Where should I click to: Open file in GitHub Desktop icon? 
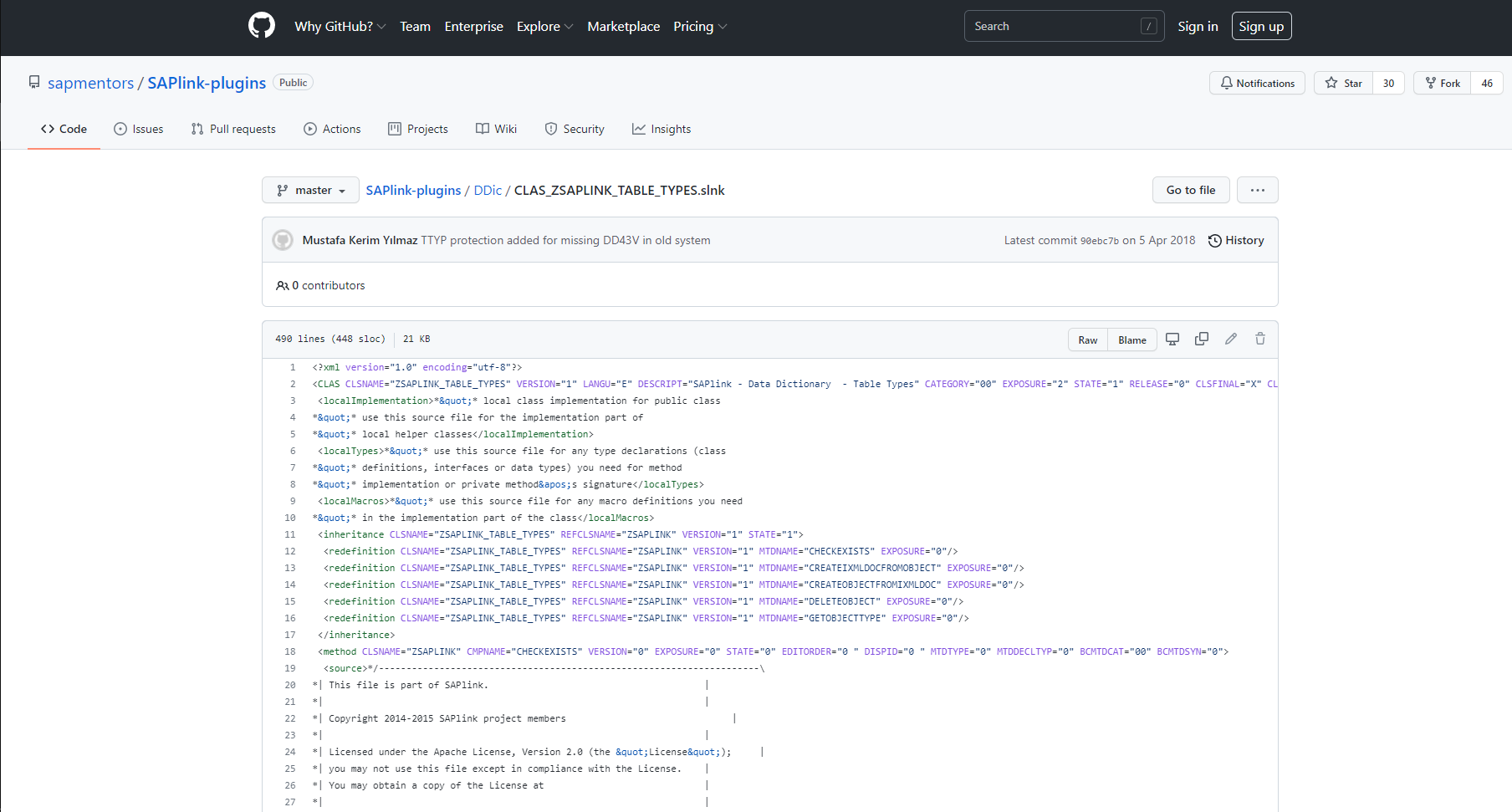pos(1172,339)
